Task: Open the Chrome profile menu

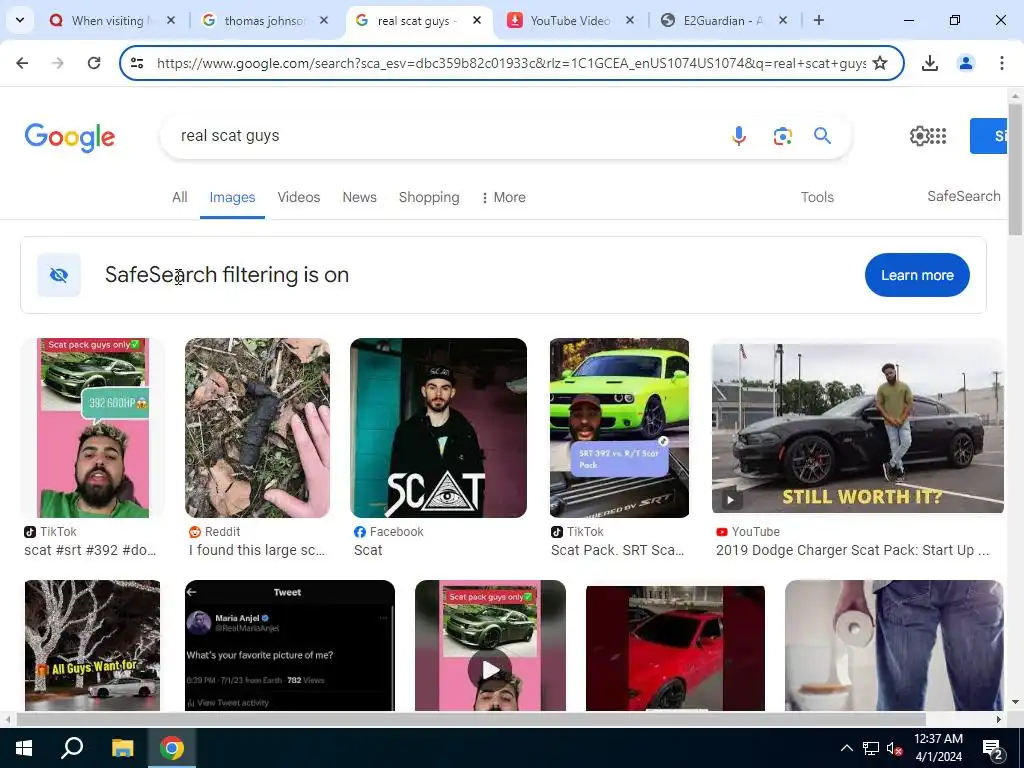Action: tap(966, 63)
